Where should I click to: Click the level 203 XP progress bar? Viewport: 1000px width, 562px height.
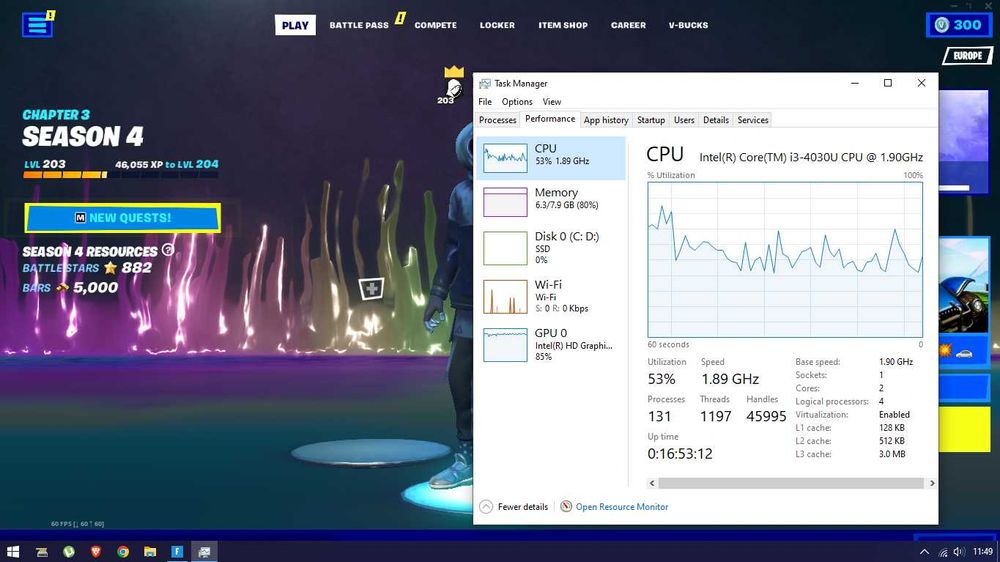[x=121, y=175]
